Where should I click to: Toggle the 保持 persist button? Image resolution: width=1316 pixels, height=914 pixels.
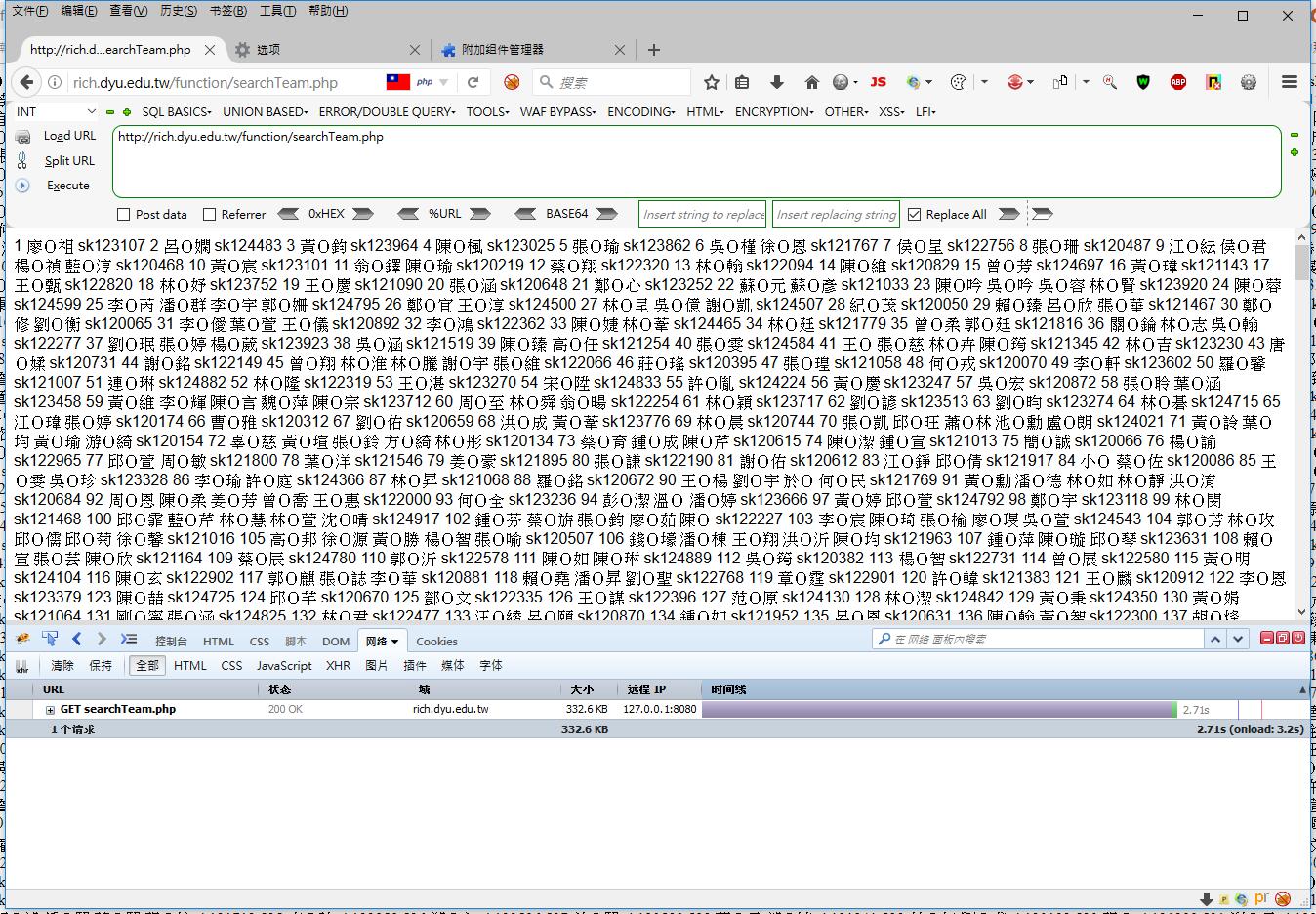pos(101,665)
